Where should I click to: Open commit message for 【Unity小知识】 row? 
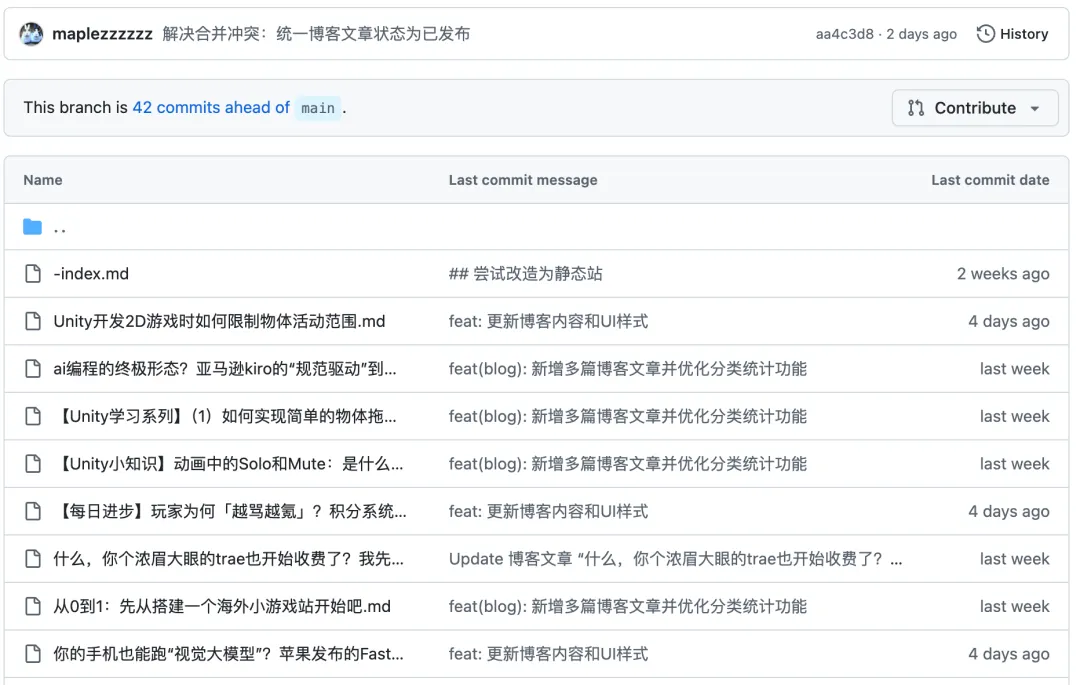coord(627,464)
